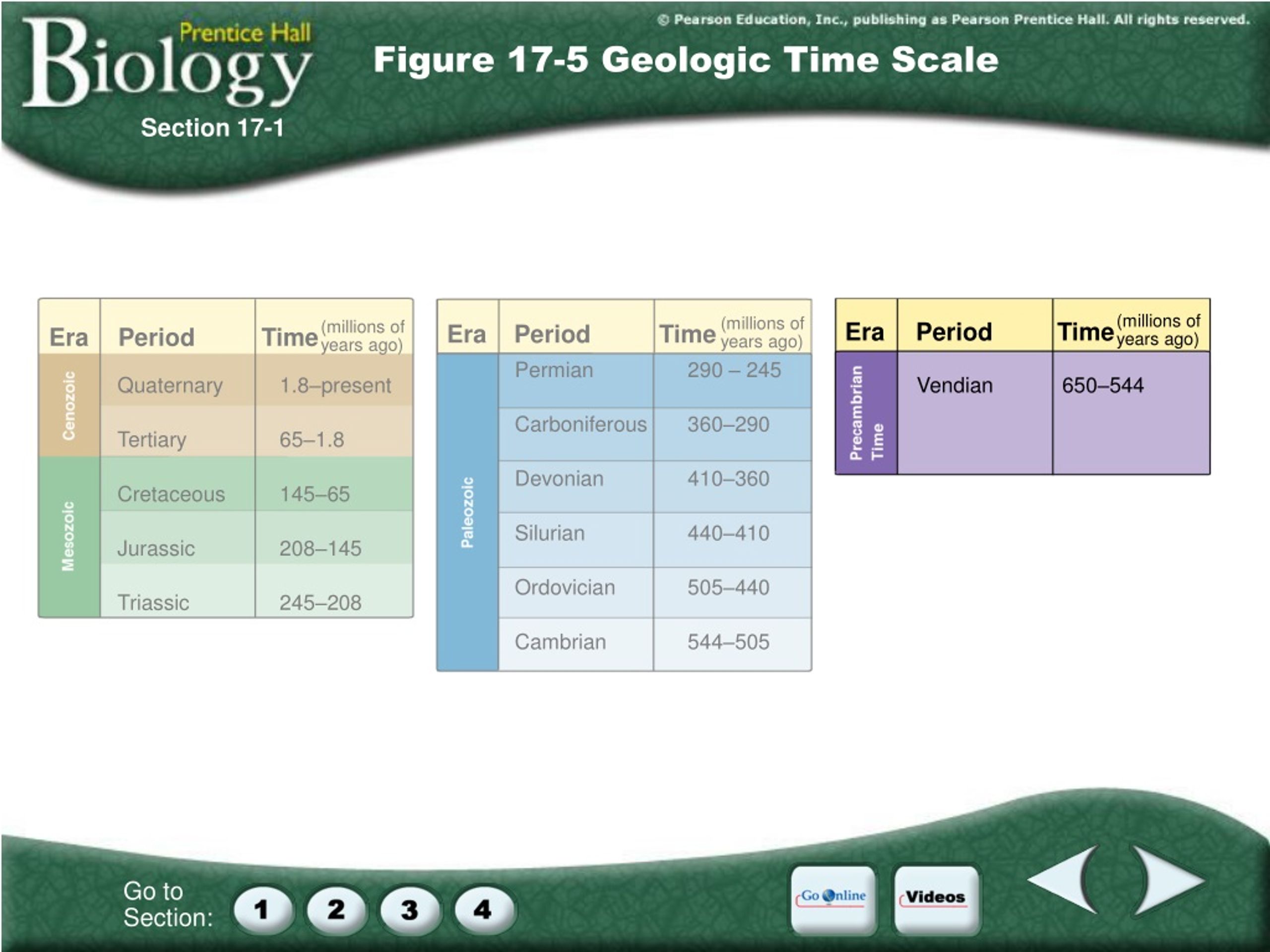Click the Period header in Paleozoic table
This screenshot has width=1270, height=952.
coord(552,334)
